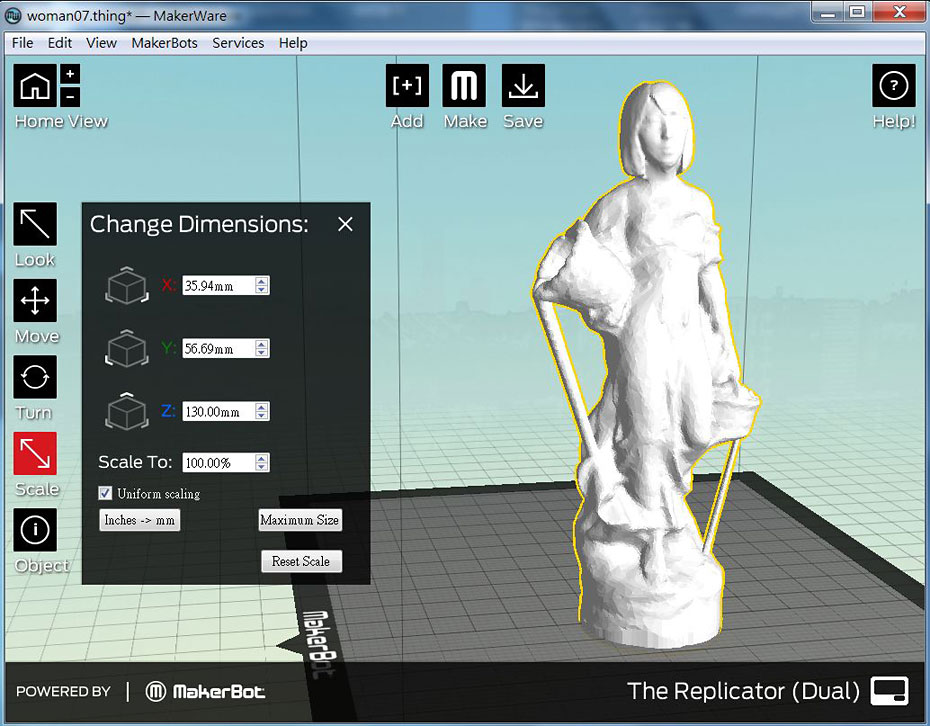Viewport: 930px width, 726px height.
Task: Click the Save icon
Action: click(523, 85)
